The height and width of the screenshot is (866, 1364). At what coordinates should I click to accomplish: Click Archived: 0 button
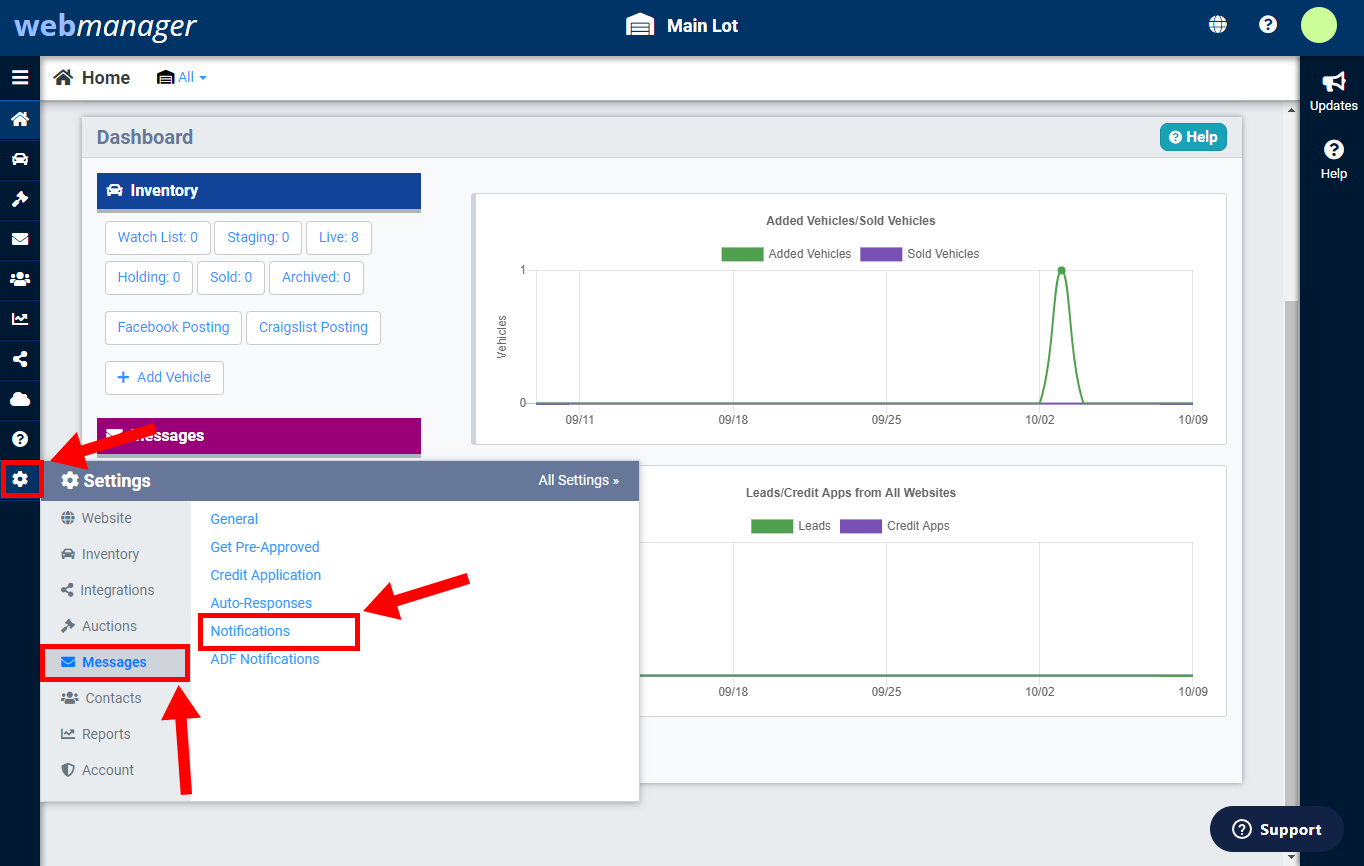point(316,278)
